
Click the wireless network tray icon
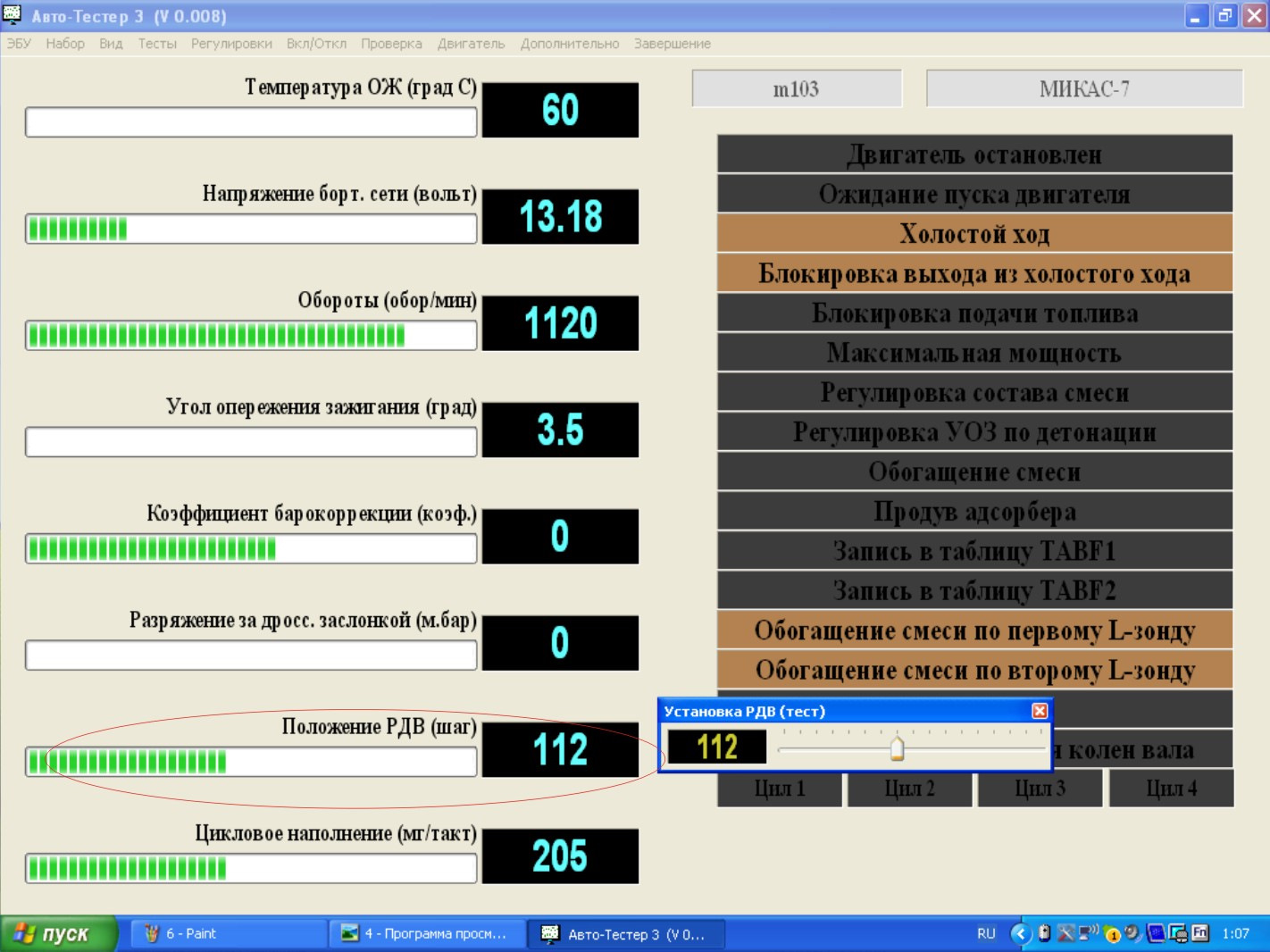tap(1089, 932)
